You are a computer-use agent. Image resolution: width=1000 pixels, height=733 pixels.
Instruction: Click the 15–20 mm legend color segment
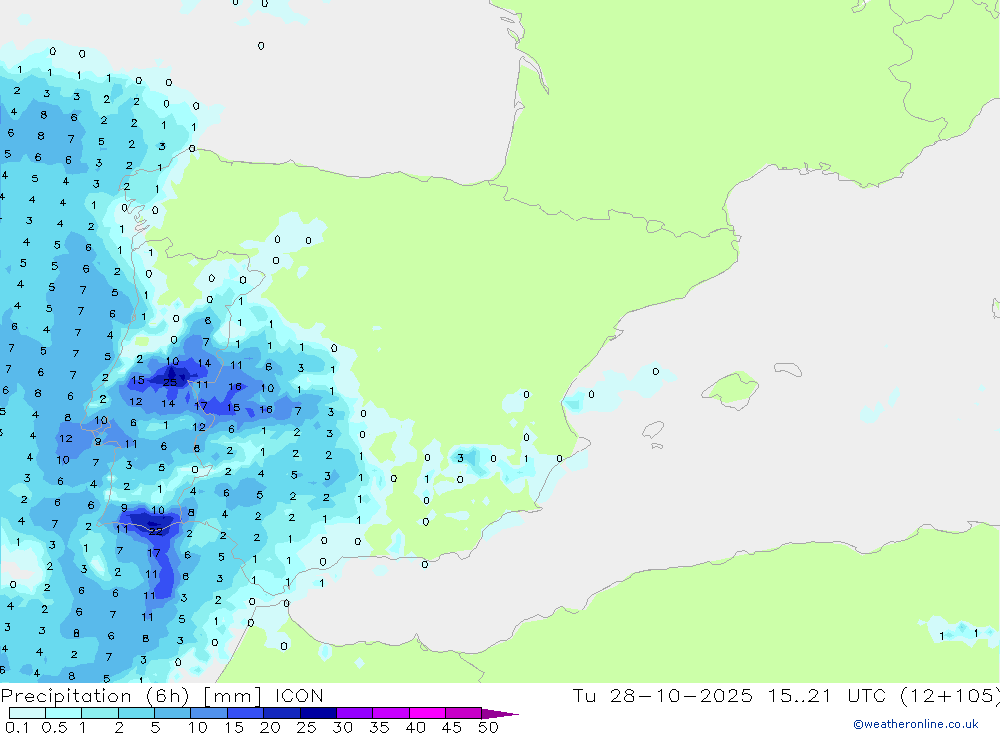246,713
